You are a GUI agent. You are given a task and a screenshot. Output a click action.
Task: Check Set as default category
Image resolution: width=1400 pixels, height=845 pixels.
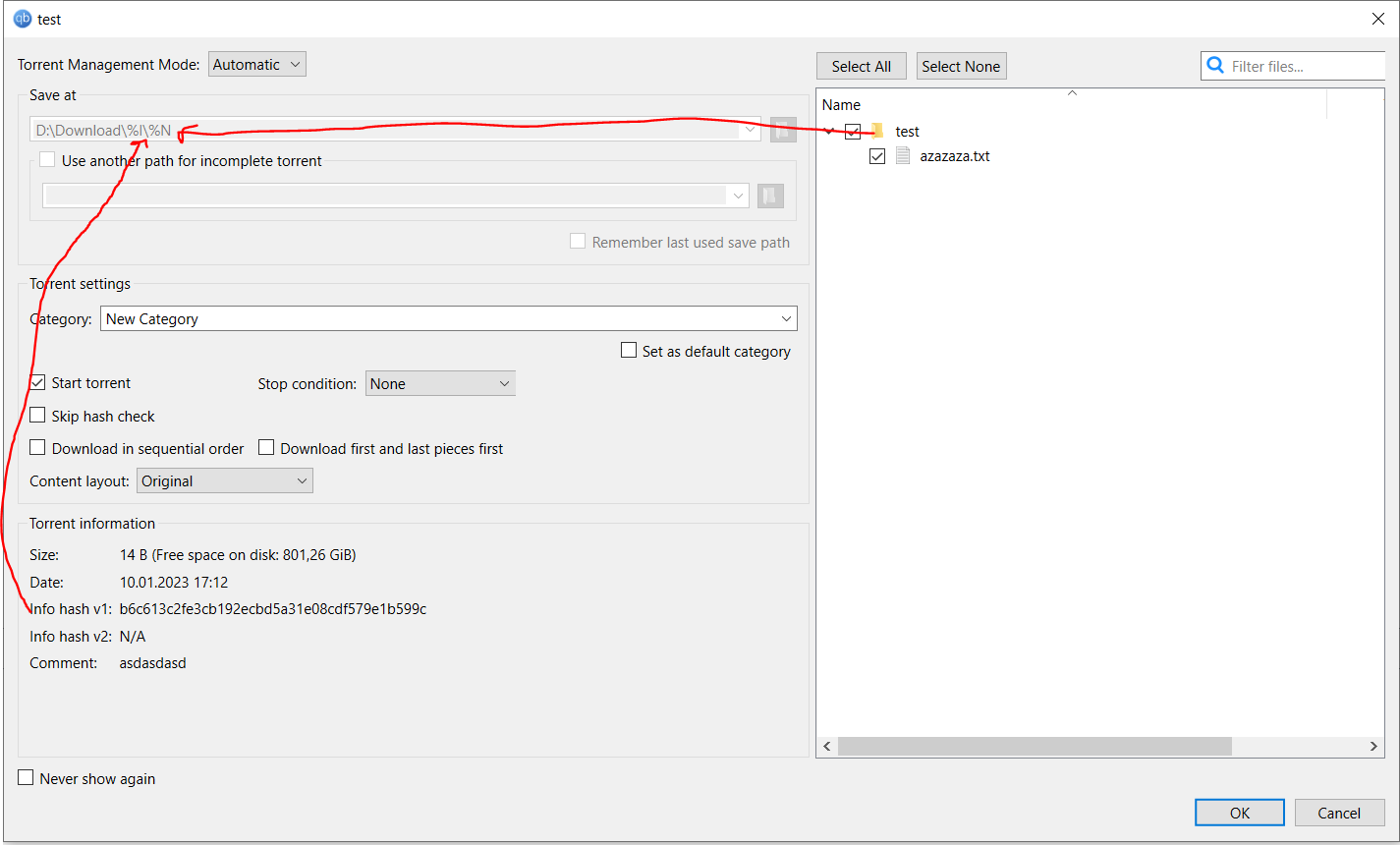[x=628, y=350]
